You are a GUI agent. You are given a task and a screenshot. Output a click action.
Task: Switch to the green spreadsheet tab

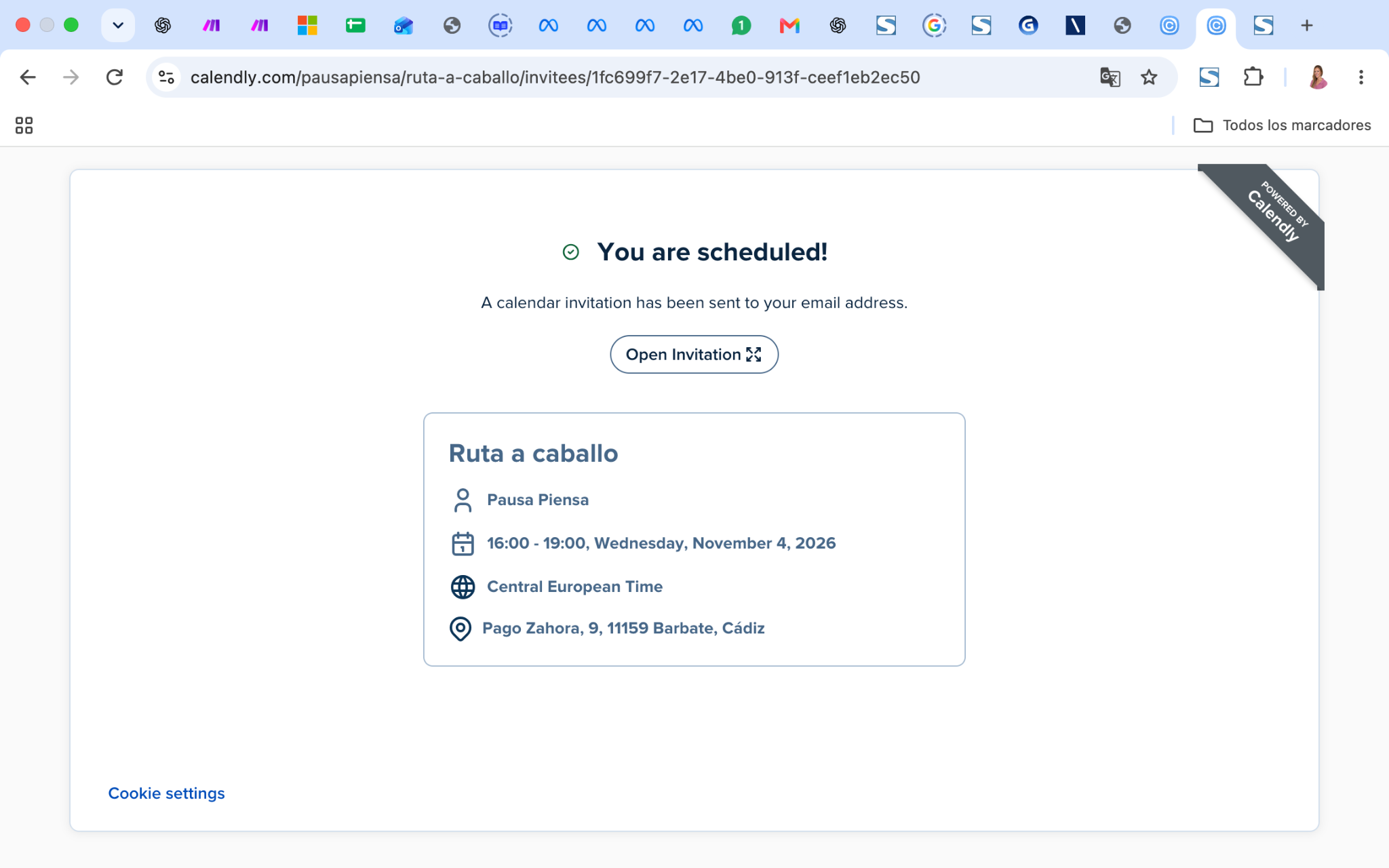pyautogui.click(x=355, y=26)
